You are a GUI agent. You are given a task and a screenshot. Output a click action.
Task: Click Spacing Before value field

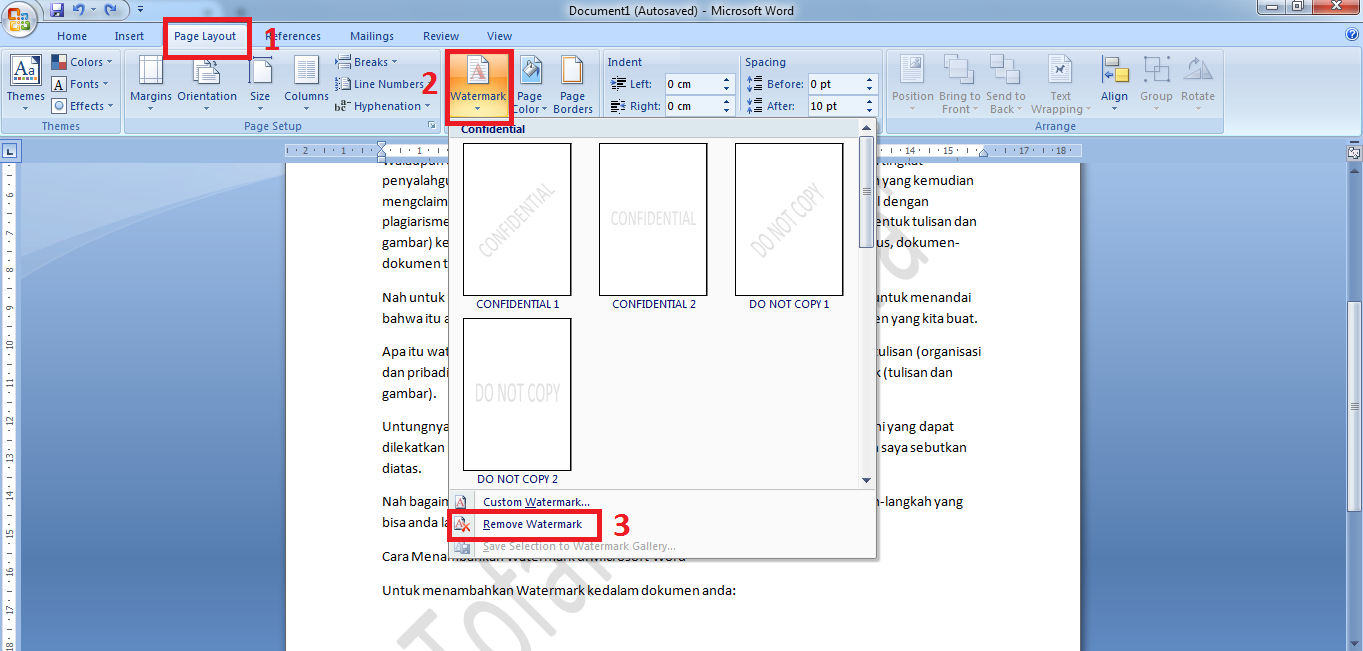(x=836, y=84)
